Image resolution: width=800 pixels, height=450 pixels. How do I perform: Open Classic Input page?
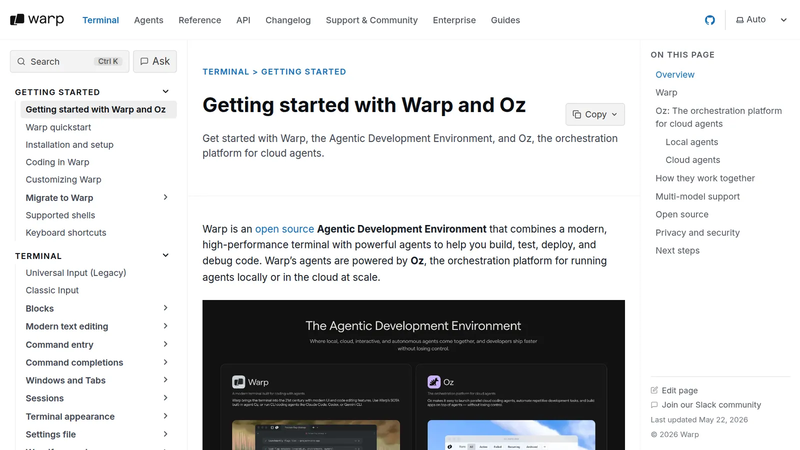coord(52,290)
